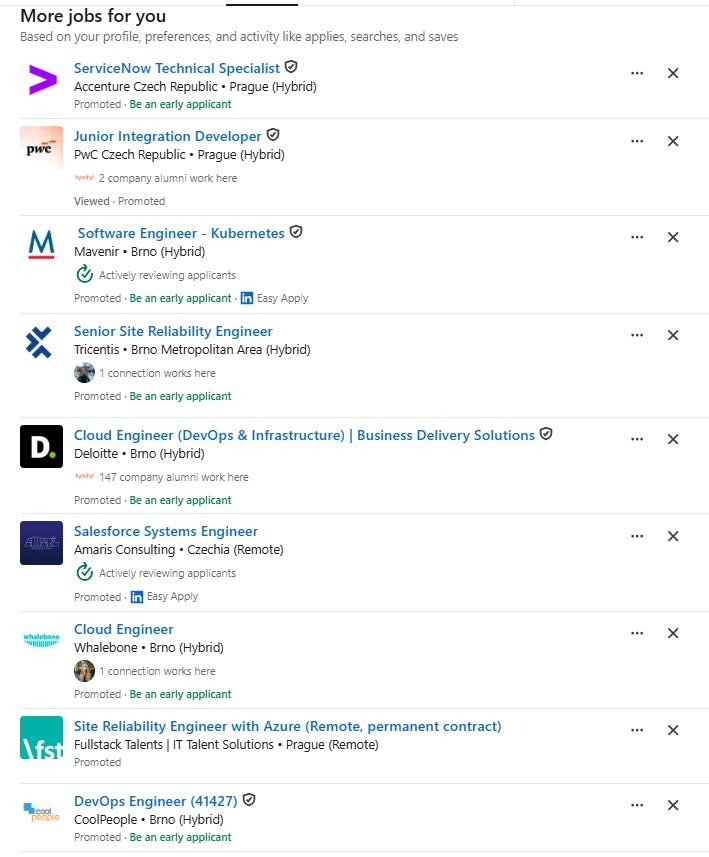This screenshot has height=857, width=709.
Task: Click the Amaris Consulting logo
Action: pyautogui.click(x=41, y=543)
